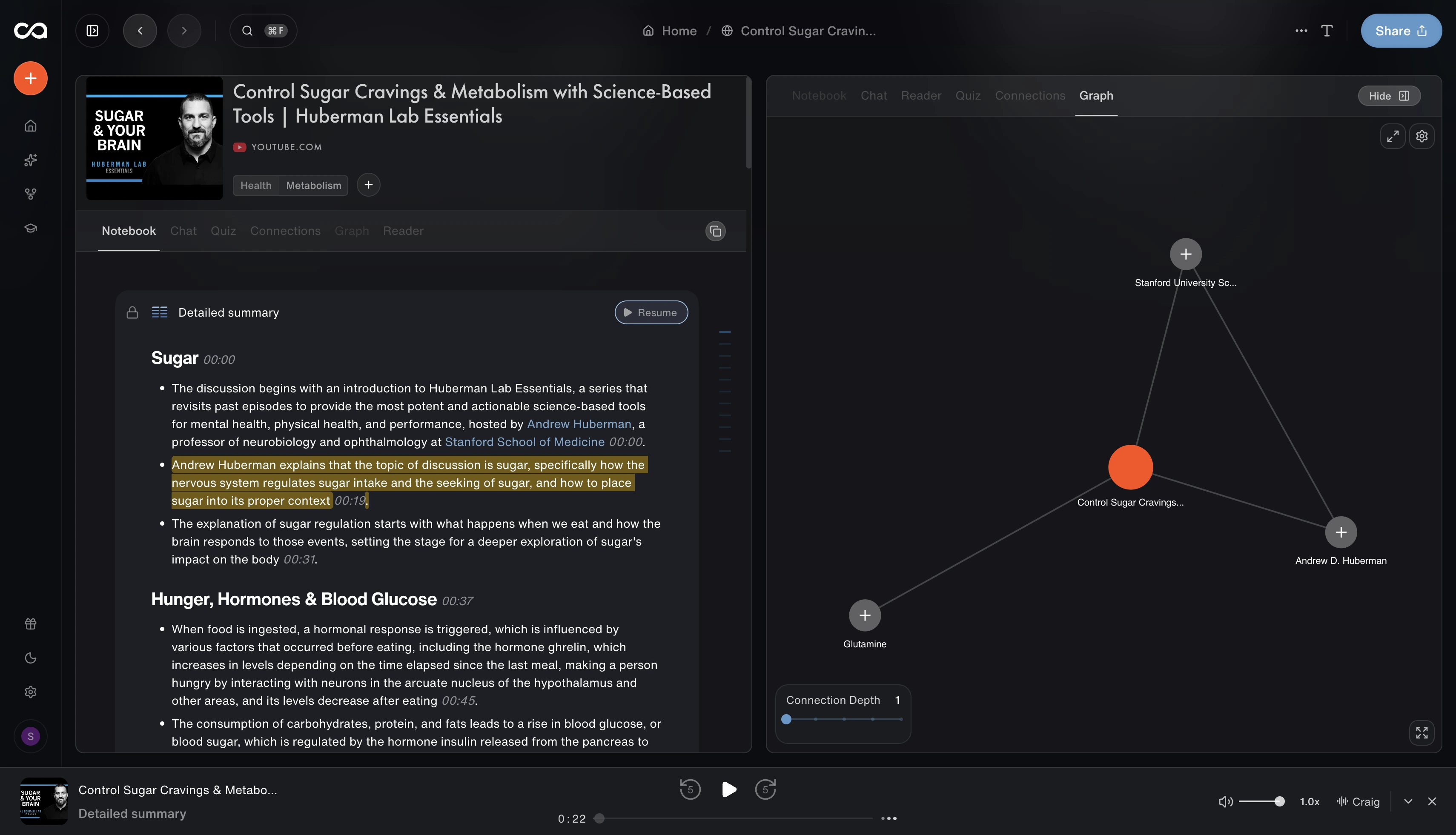Jump to timestamp 00:19

[x=350, y=500]
